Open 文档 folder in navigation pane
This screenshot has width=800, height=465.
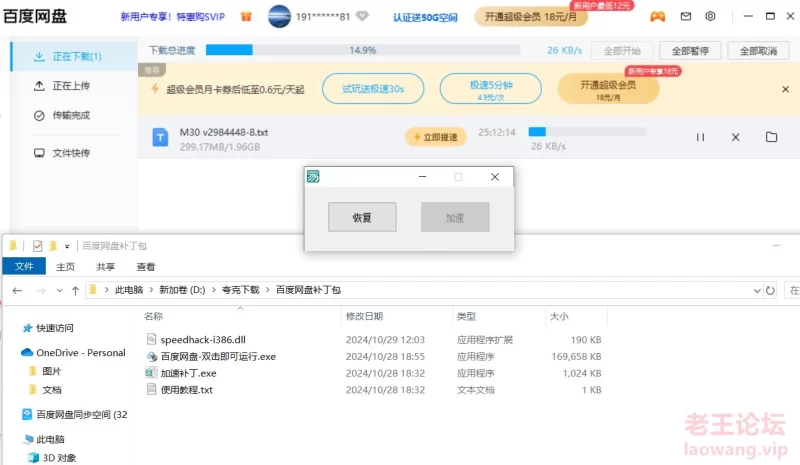[x=52, y=390]
